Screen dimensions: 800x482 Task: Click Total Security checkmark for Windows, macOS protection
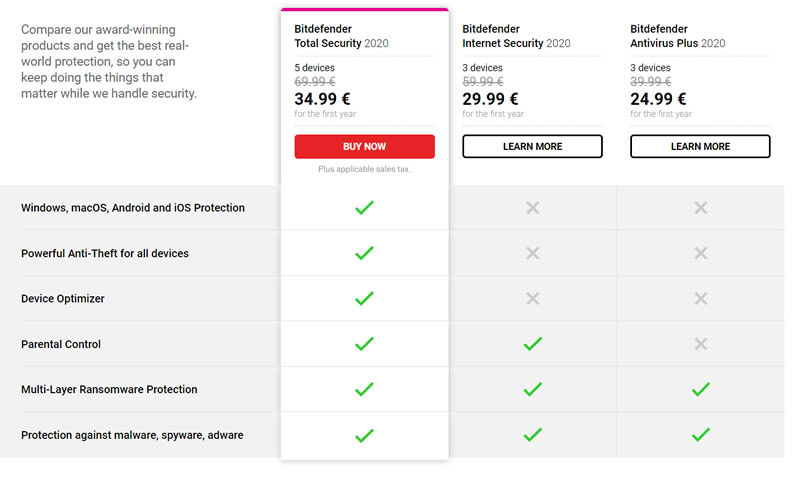coord(364,208)
